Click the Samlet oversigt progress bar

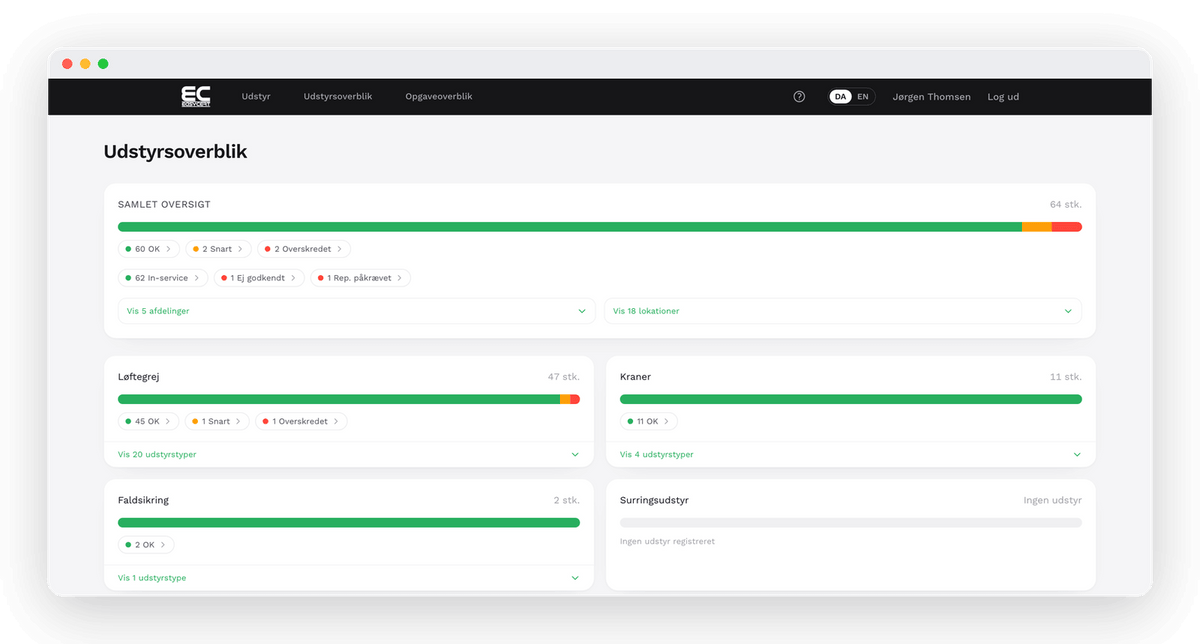[600, 227]
